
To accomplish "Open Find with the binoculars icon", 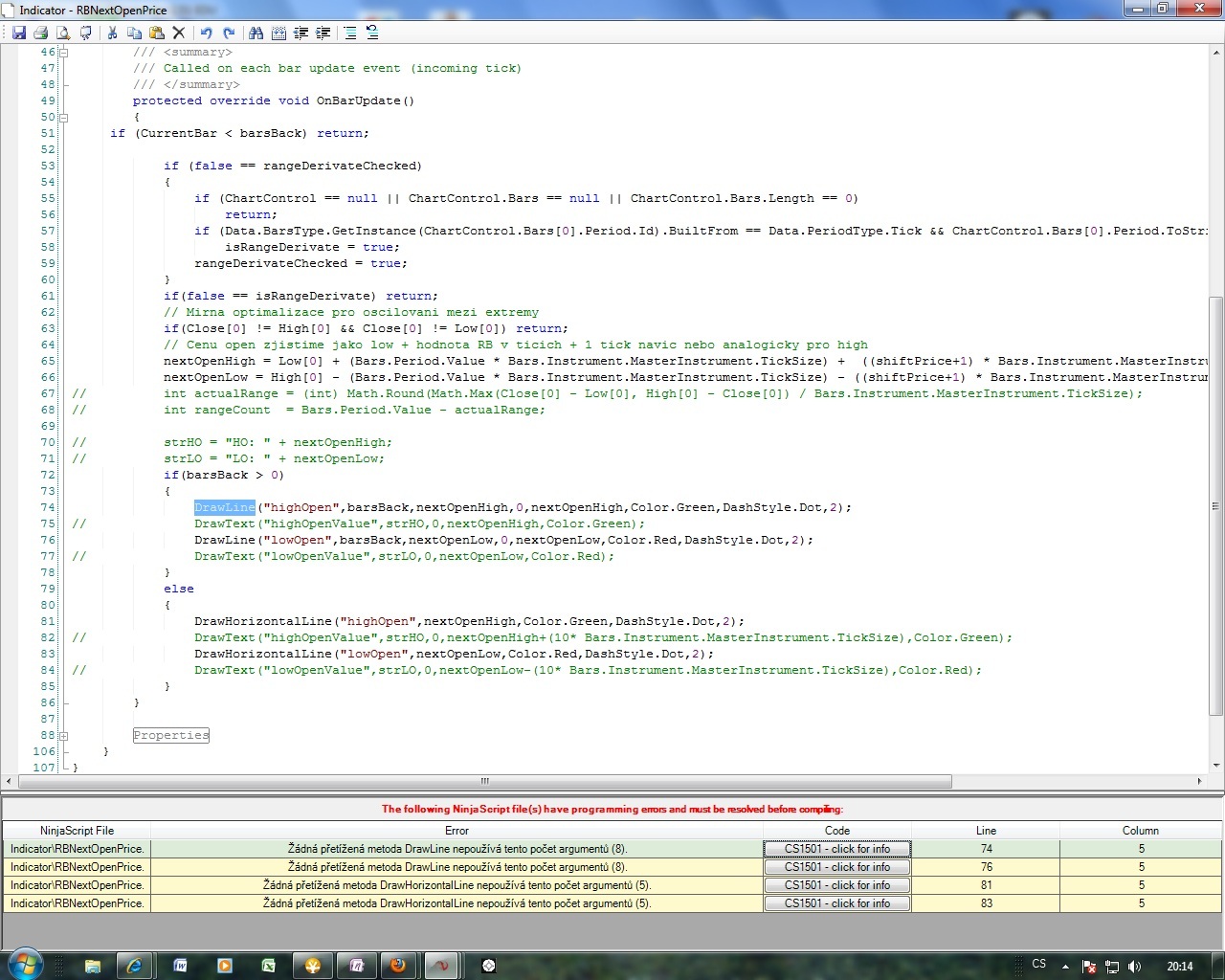I will 256,33.
